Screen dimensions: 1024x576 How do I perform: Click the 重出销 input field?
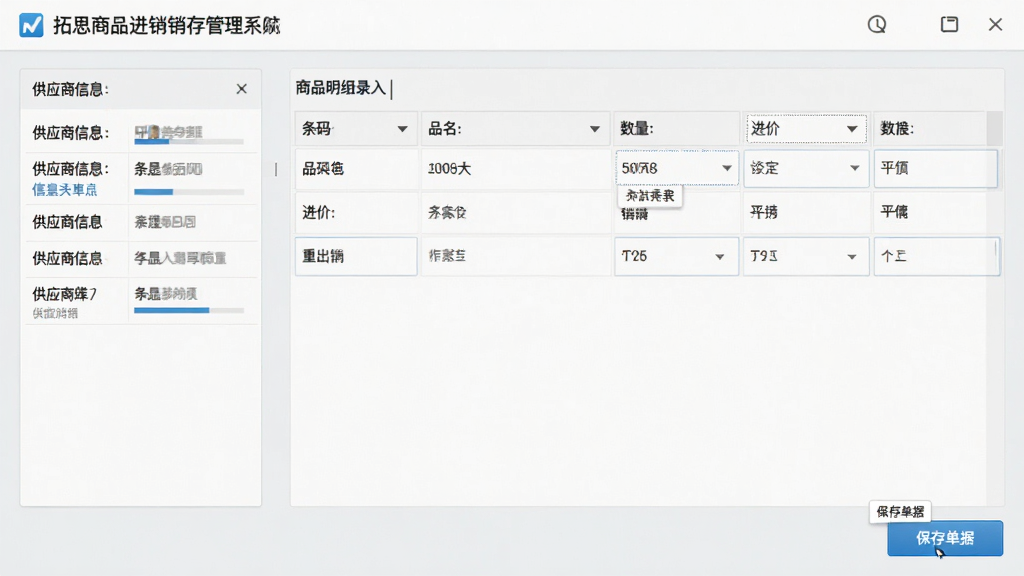coord(356,256)
